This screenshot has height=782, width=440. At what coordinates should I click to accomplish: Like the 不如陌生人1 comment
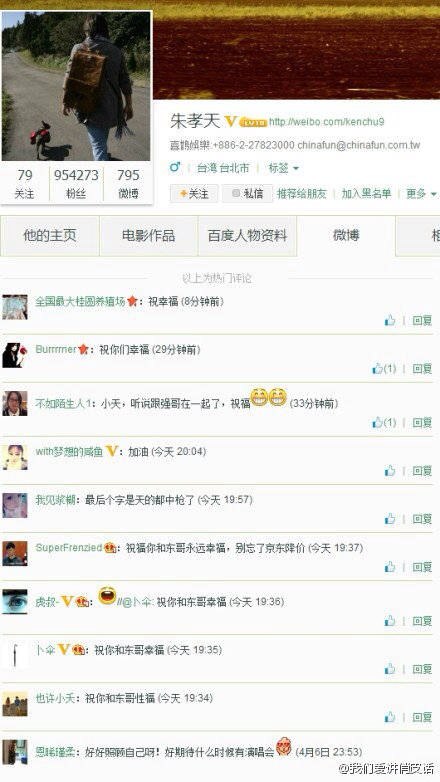coord(384,422)
